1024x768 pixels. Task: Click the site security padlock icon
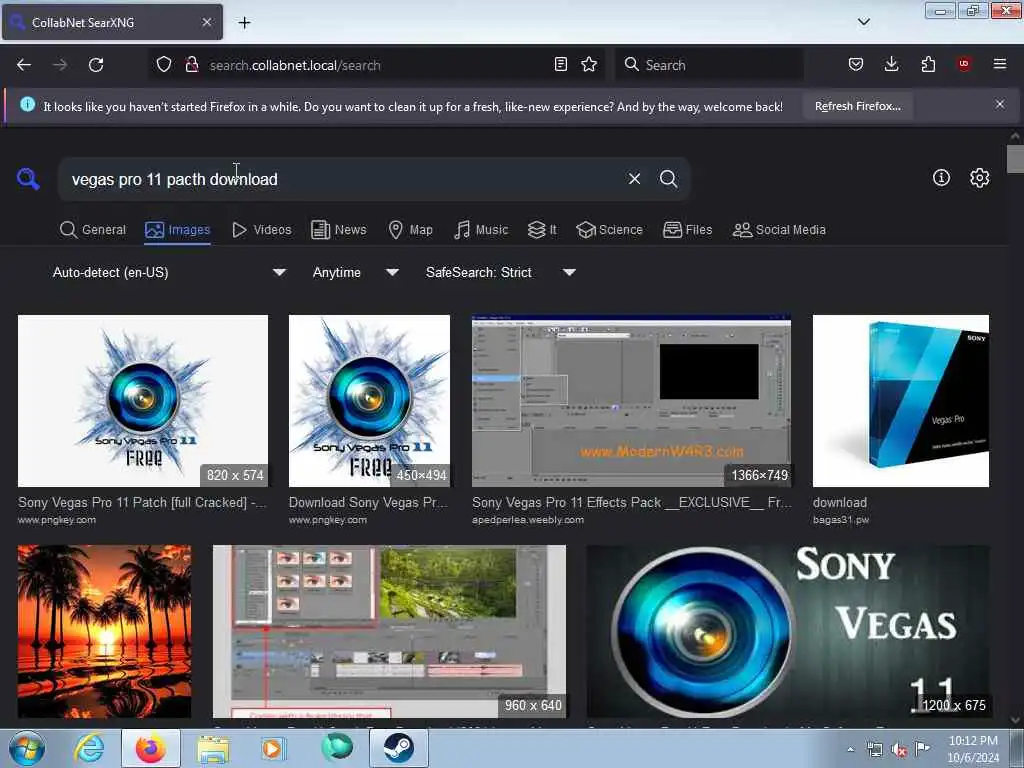(192, 64)
